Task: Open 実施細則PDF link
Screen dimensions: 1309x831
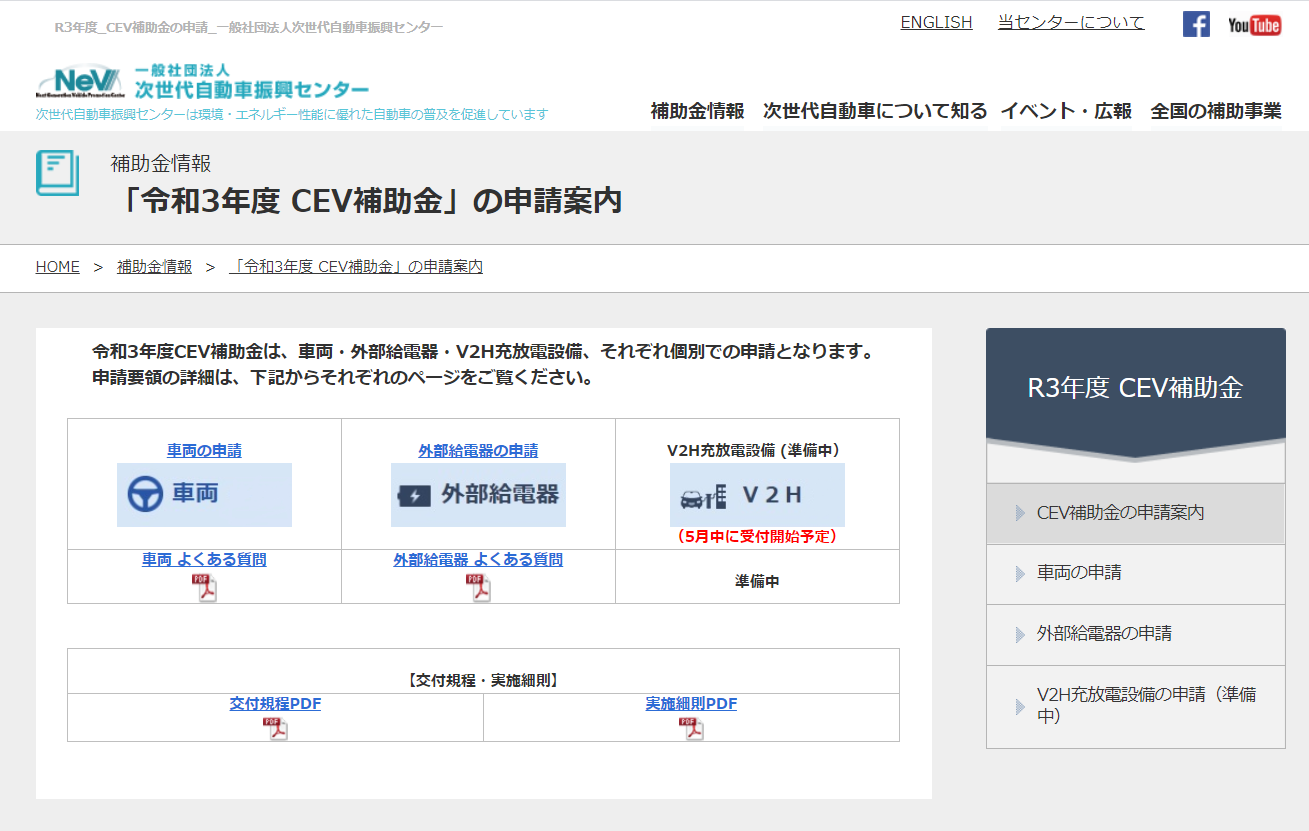Action: click(x=691, y=704)
